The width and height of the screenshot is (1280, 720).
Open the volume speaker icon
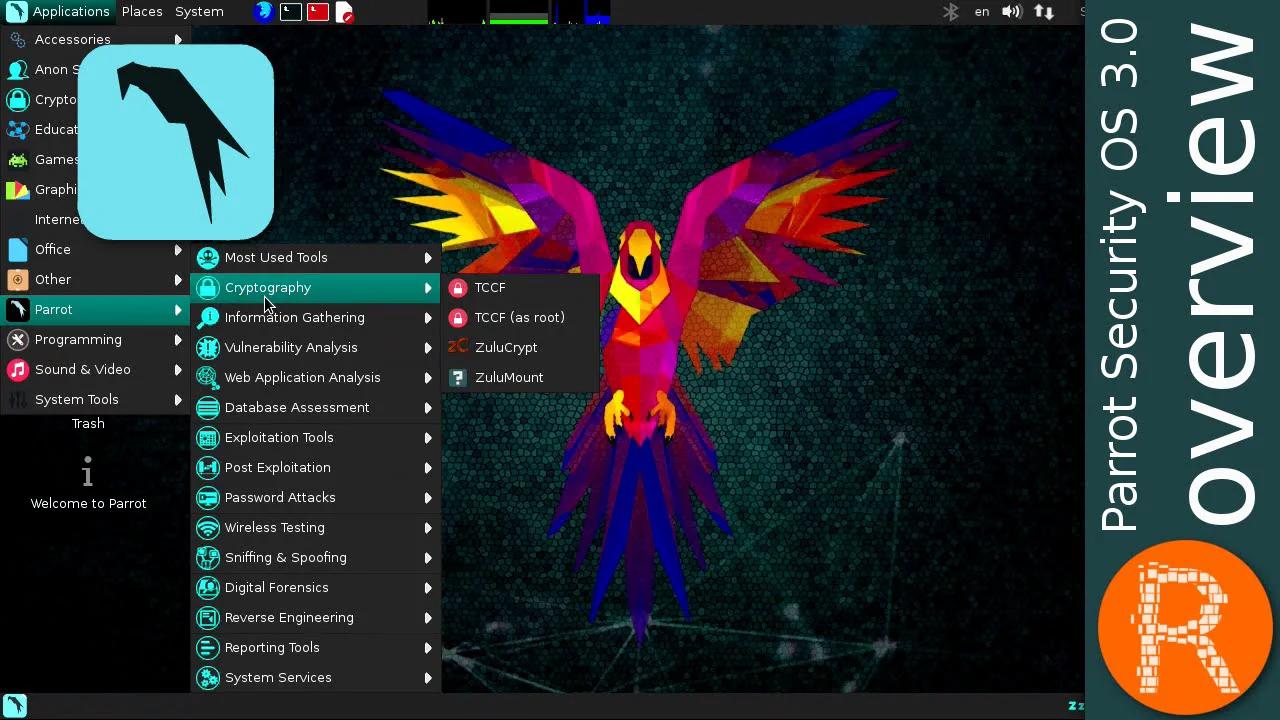point(1011,12)
